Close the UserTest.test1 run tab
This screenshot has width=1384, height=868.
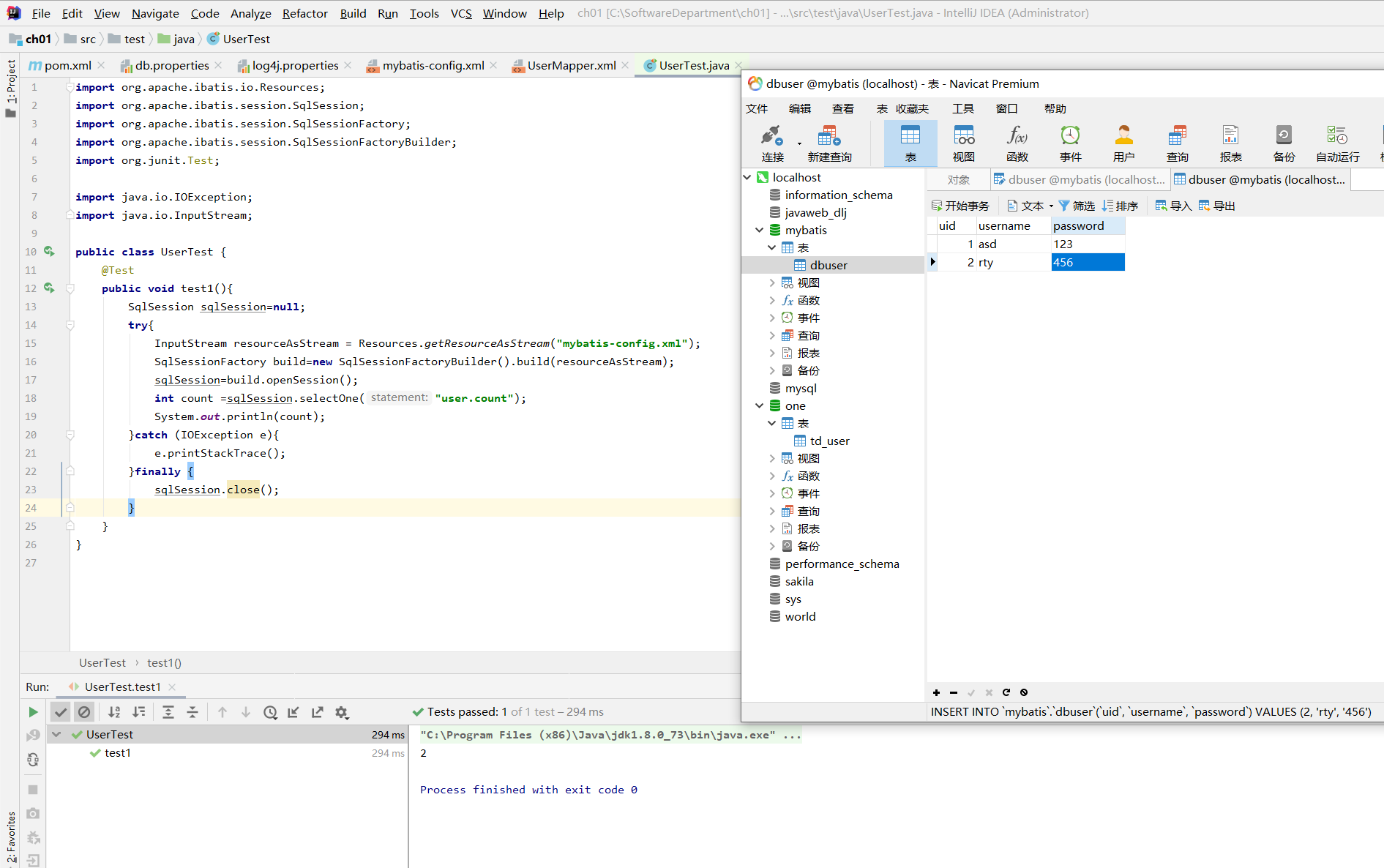(172, 686)
